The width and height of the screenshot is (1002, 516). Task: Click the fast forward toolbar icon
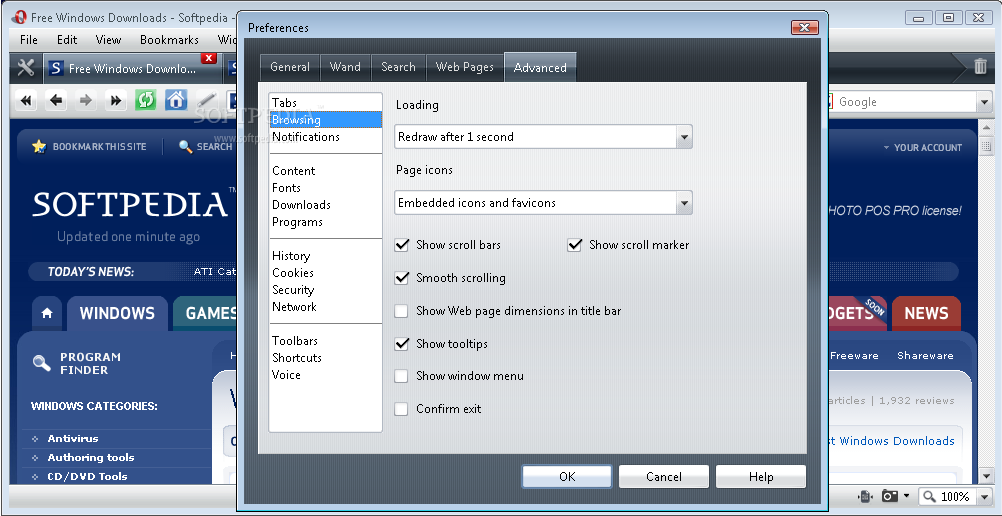(116, 100)
